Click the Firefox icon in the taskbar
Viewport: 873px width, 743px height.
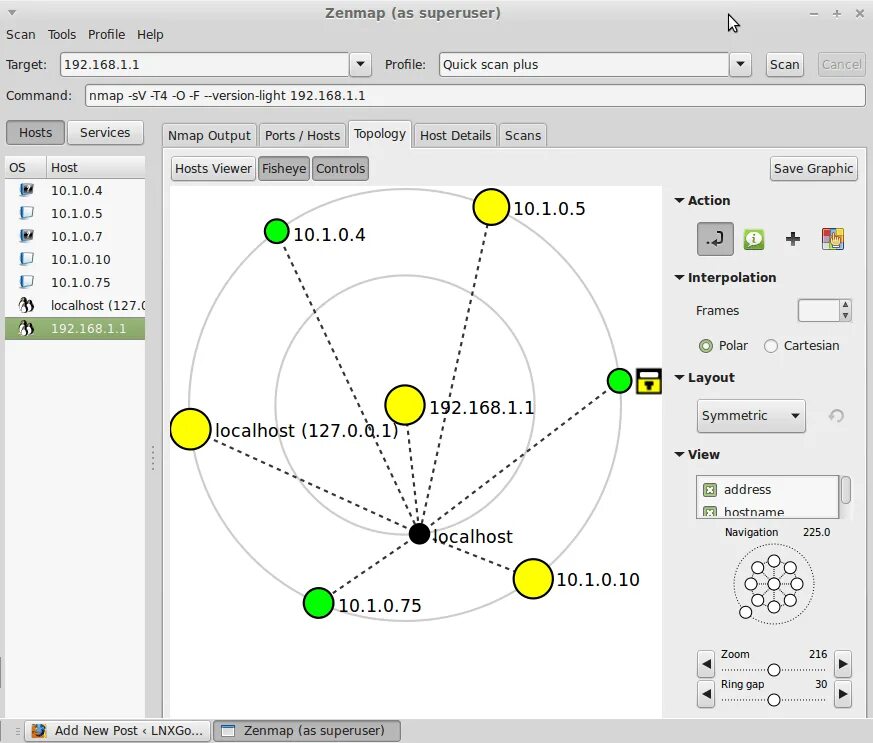click(38, 731)
